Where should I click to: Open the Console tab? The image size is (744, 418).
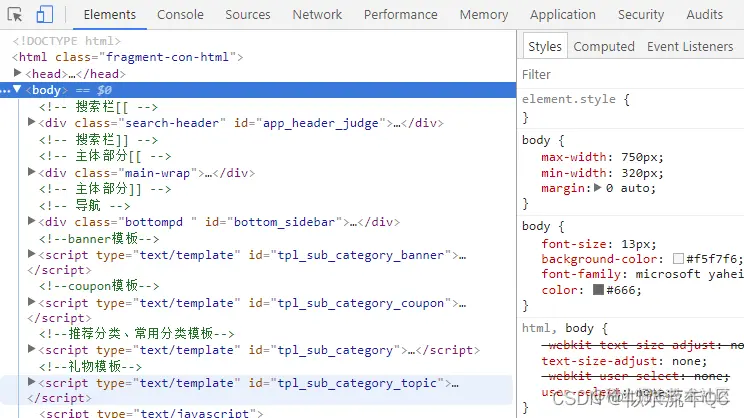click(180, 15)
